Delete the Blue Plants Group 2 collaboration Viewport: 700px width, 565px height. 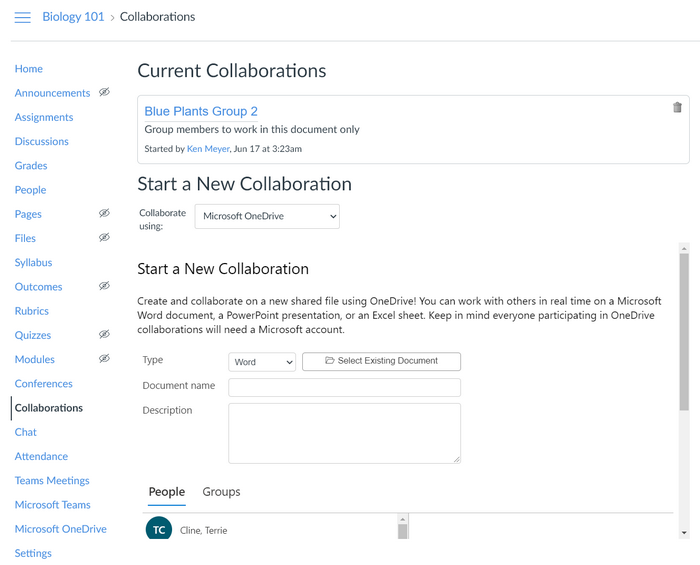677,107
